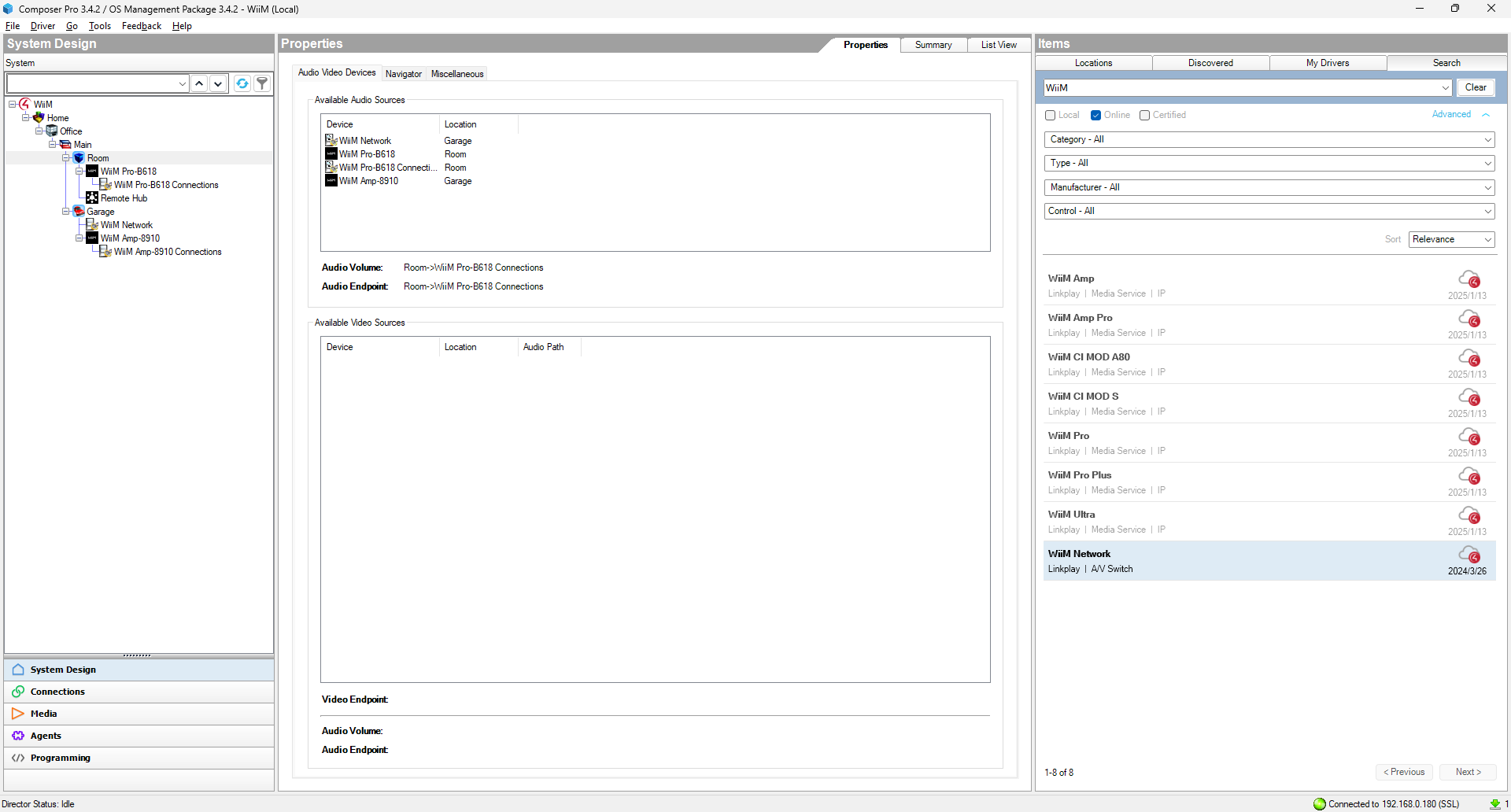The image size is (1511, 812).
Task: Select the WiiM Pro driver result
Action: (1269, 443)
